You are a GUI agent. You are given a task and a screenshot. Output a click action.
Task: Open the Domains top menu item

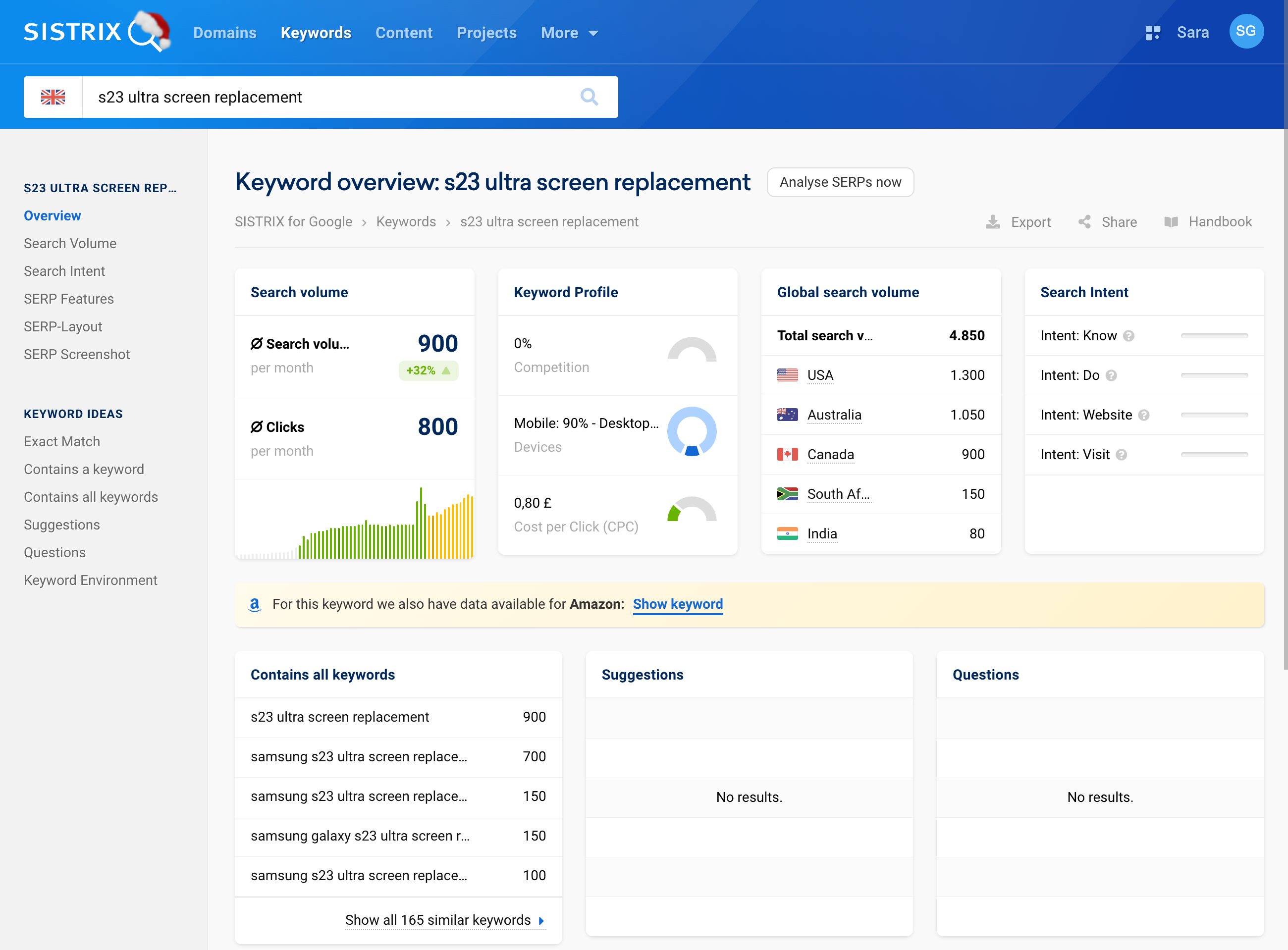point(225,33)
